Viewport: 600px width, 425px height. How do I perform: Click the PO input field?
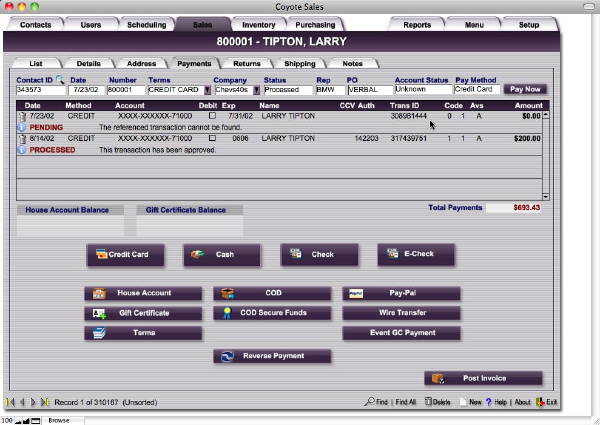pos(362,90)
